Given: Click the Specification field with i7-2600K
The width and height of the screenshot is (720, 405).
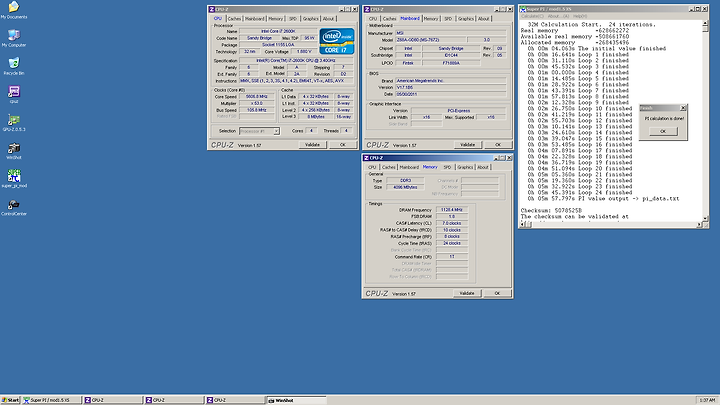Looking at the screenshot, I should (x=296, y=61).
